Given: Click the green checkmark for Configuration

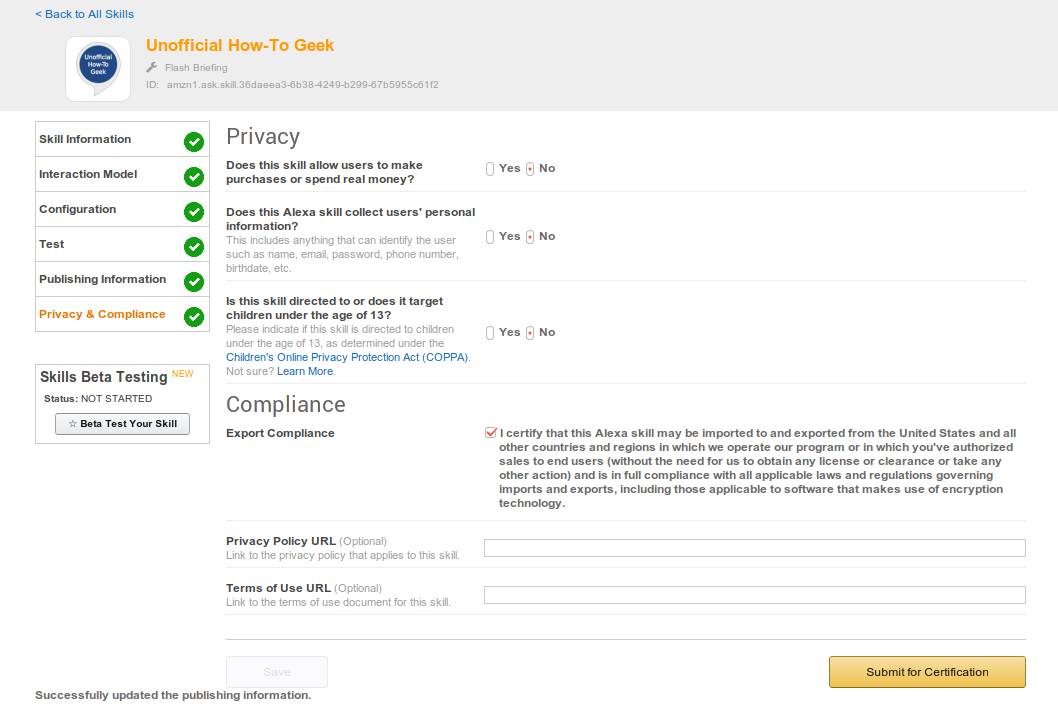Looking at the screenshot, I should (x=194, y=212).
